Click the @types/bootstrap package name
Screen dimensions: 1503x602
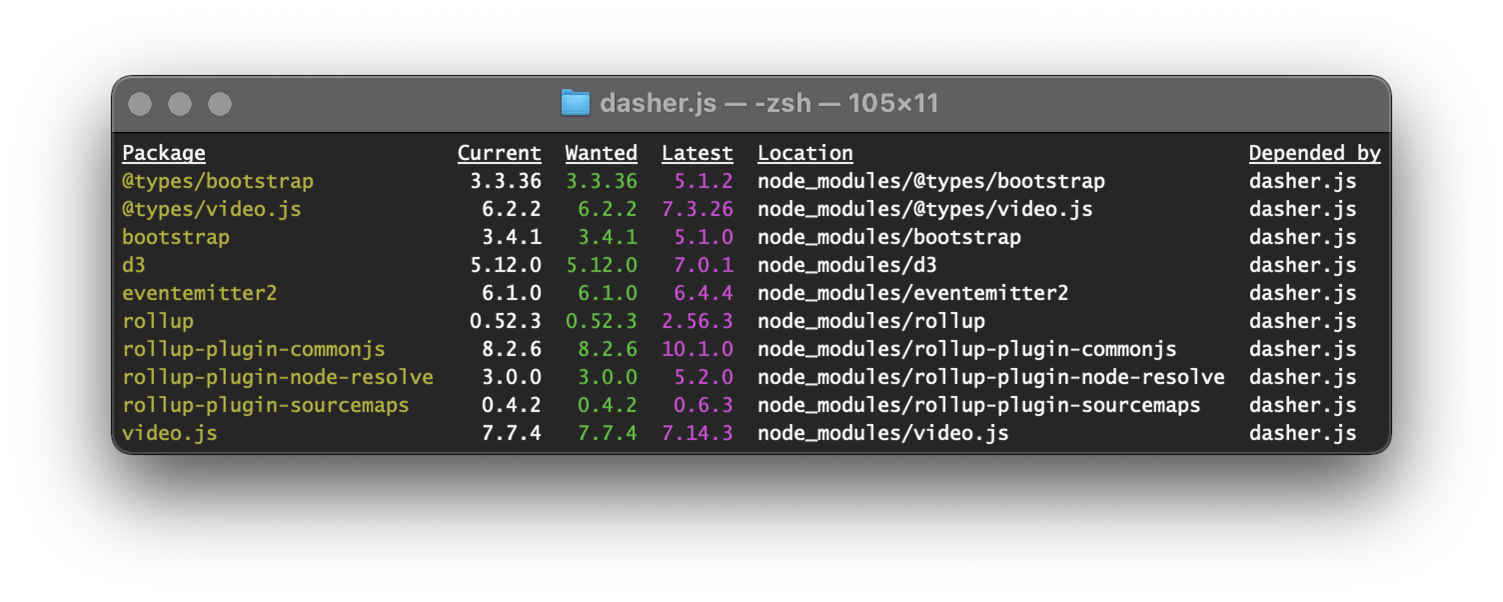218,181
